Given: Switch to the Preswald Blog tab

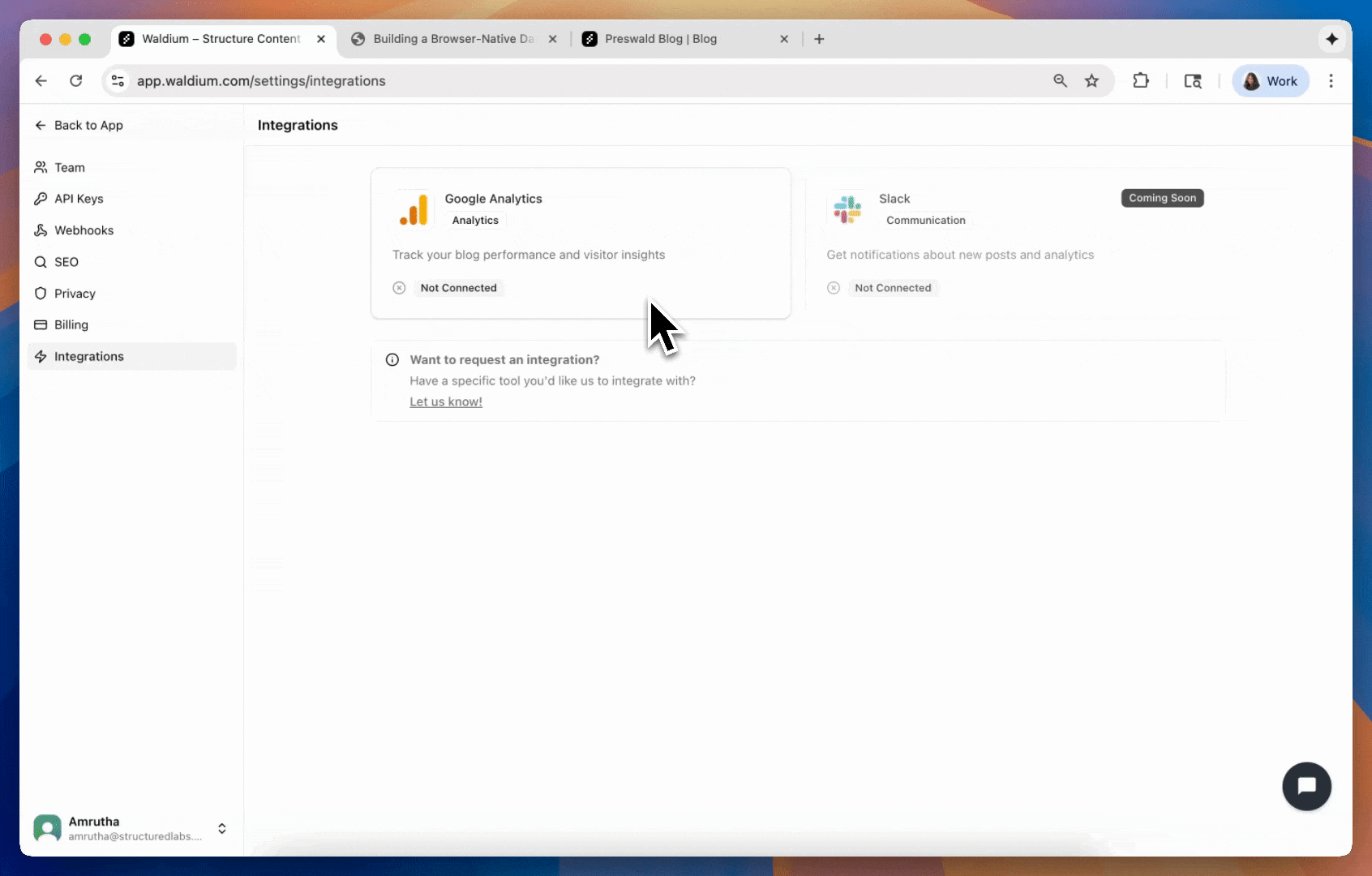Looking at the screenshot, I should pos(661,39).
